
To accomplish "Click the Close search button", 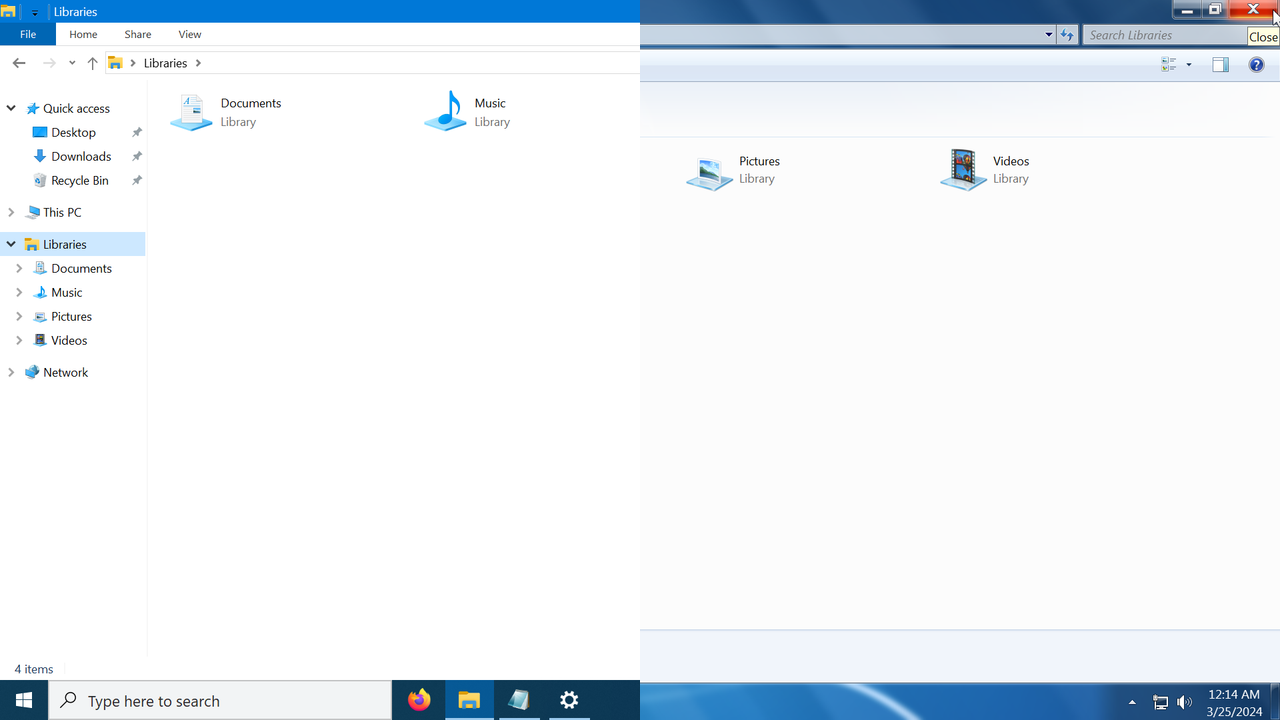I will coord(1262,35).
